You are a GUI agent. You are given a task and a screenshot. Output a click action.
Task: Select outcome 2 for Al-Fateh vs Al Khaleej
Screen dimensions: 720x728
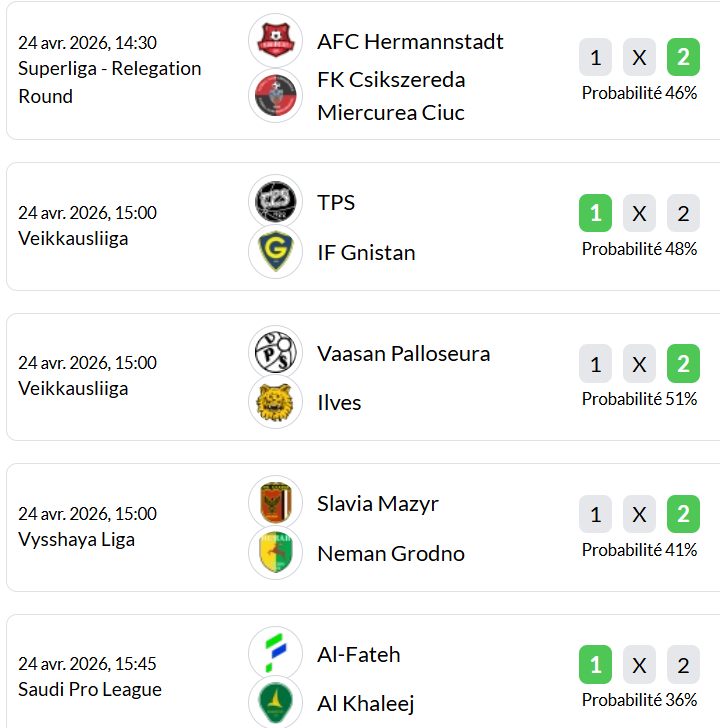pos(683,665)
